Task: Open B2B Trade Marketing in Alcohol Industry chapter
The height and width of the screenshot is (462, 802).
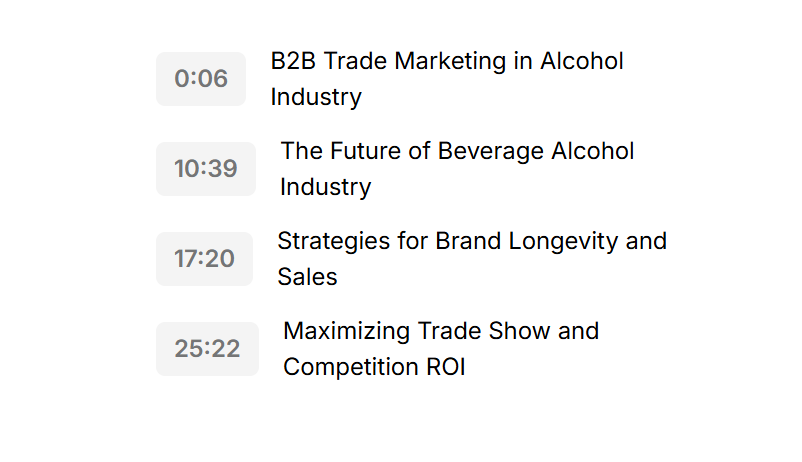Action: click(x=447, y=79)
